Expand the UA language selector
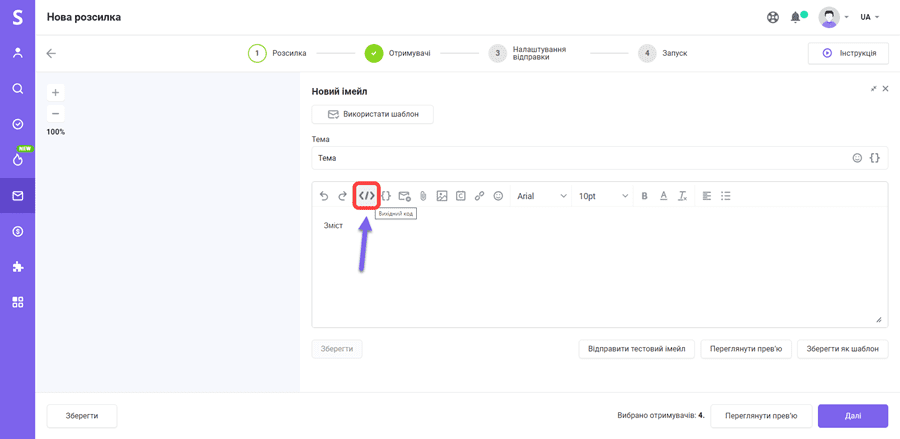This screenshot has width=900, height=439. tap(870, 17)
